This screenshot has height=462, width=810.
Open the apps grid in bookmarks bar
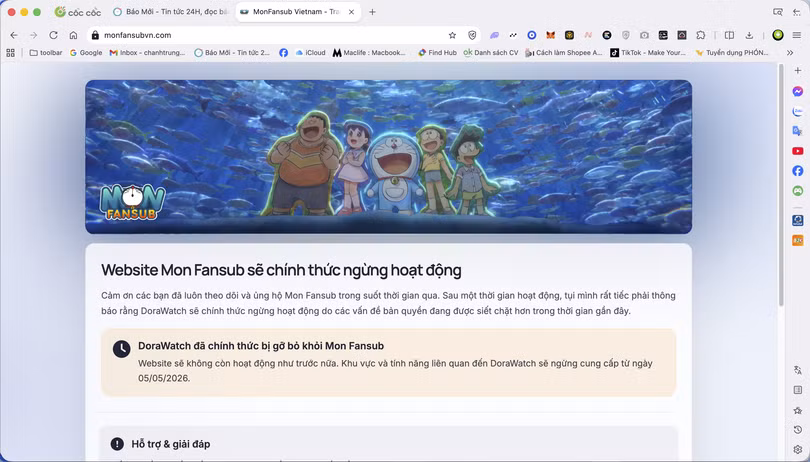tap(10, 53)
